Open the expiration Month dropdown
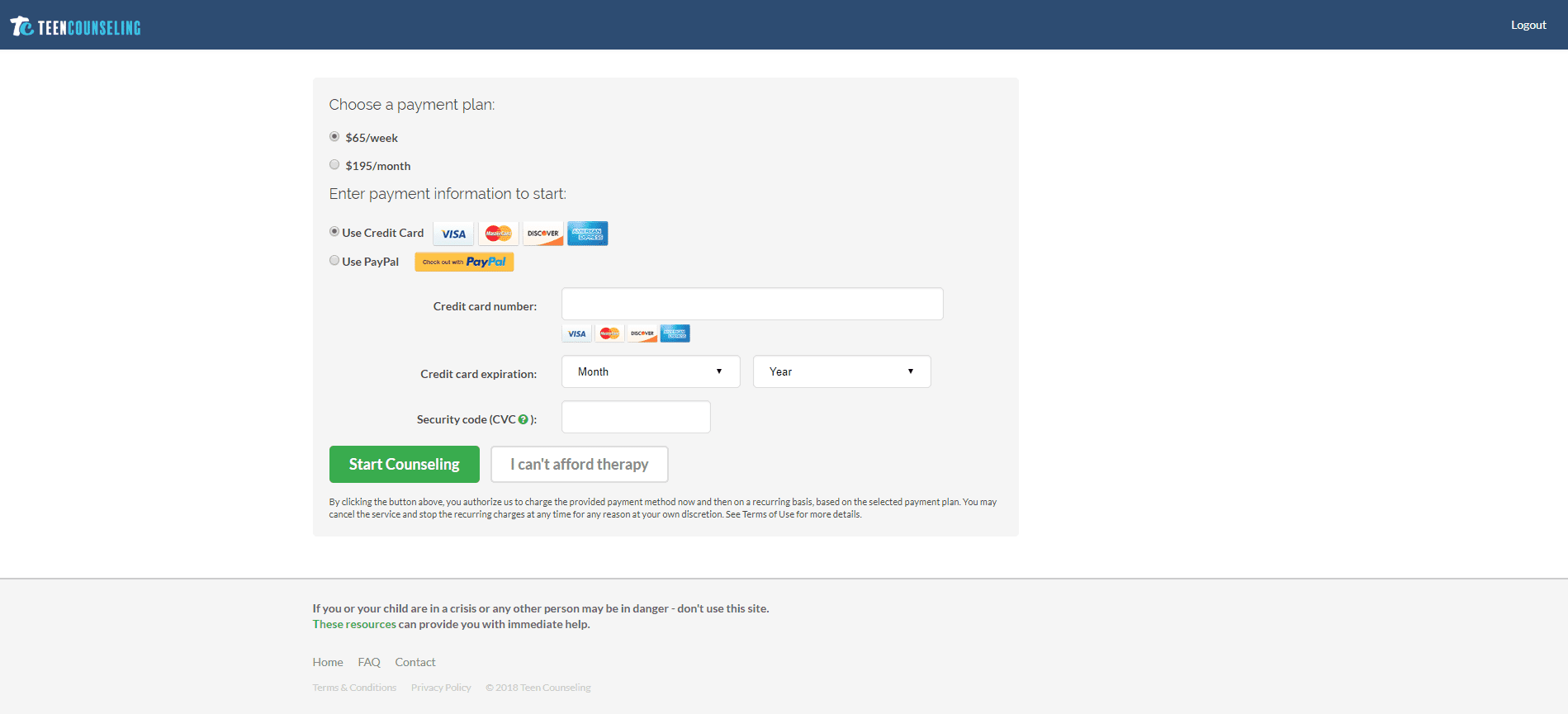 point(651,371)
